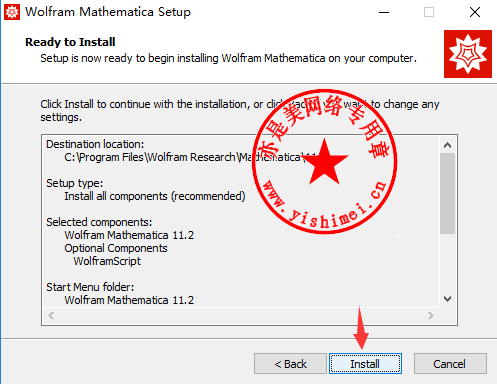Click the horizontal scroll left arrow

coord(51,315)
